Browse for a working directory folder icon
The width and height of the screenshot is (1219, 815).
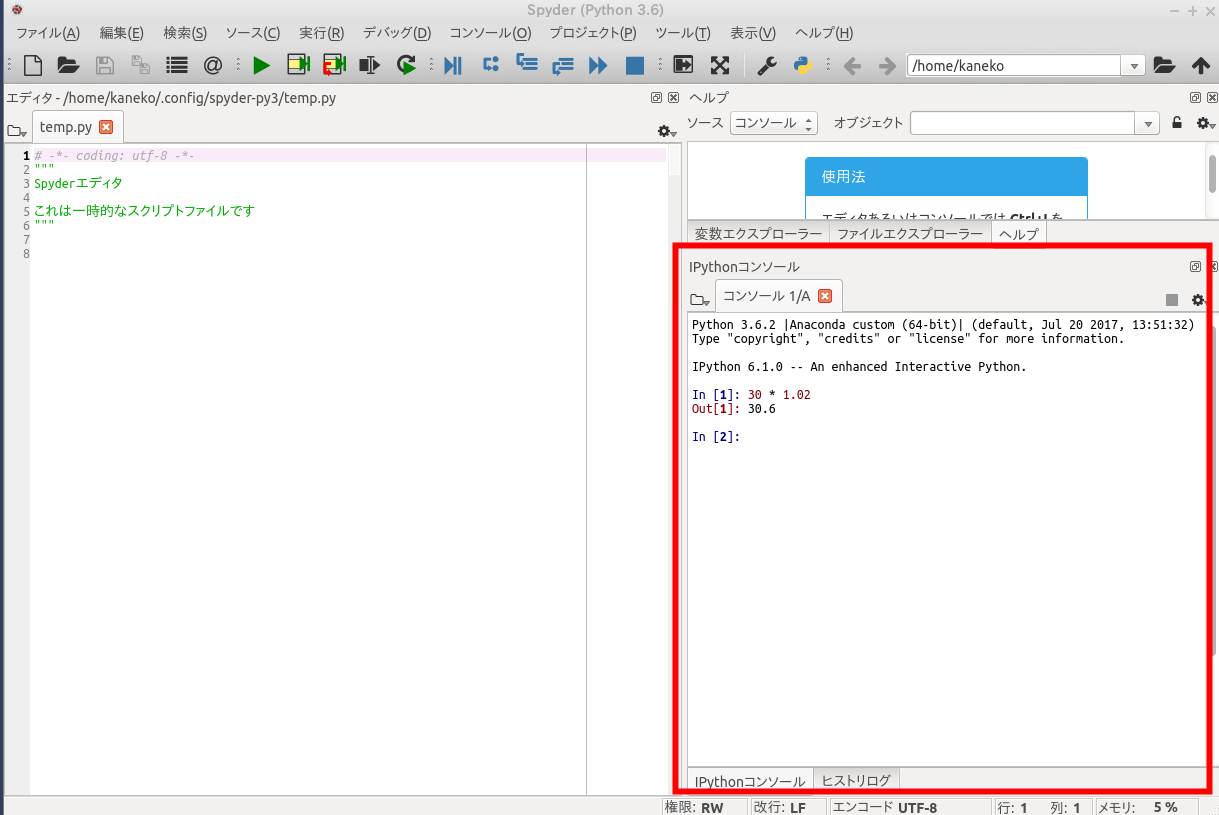coord(1164,66)
